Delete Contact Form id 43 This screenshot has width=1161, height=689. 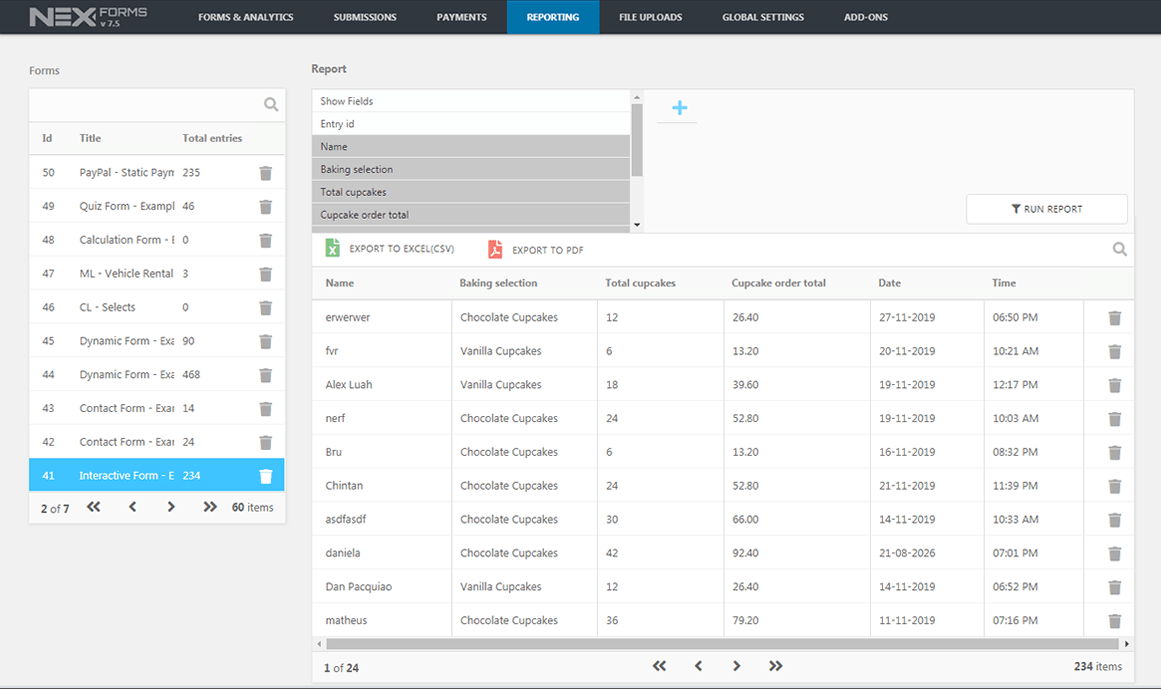tap(266, 409)
